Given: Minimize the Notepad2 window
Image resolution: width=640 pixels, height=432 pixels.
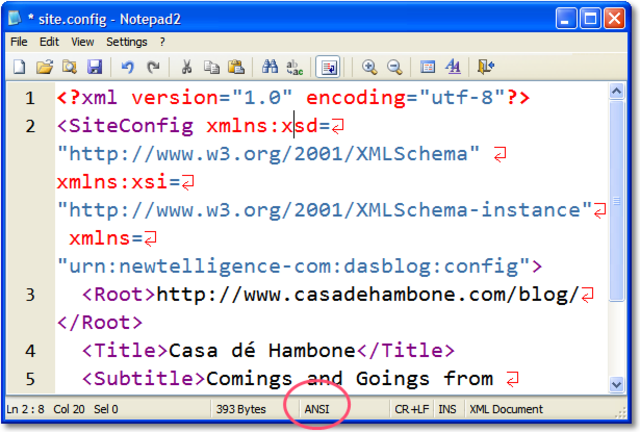Looking at the screenshot, I should [x=566, y=19].
